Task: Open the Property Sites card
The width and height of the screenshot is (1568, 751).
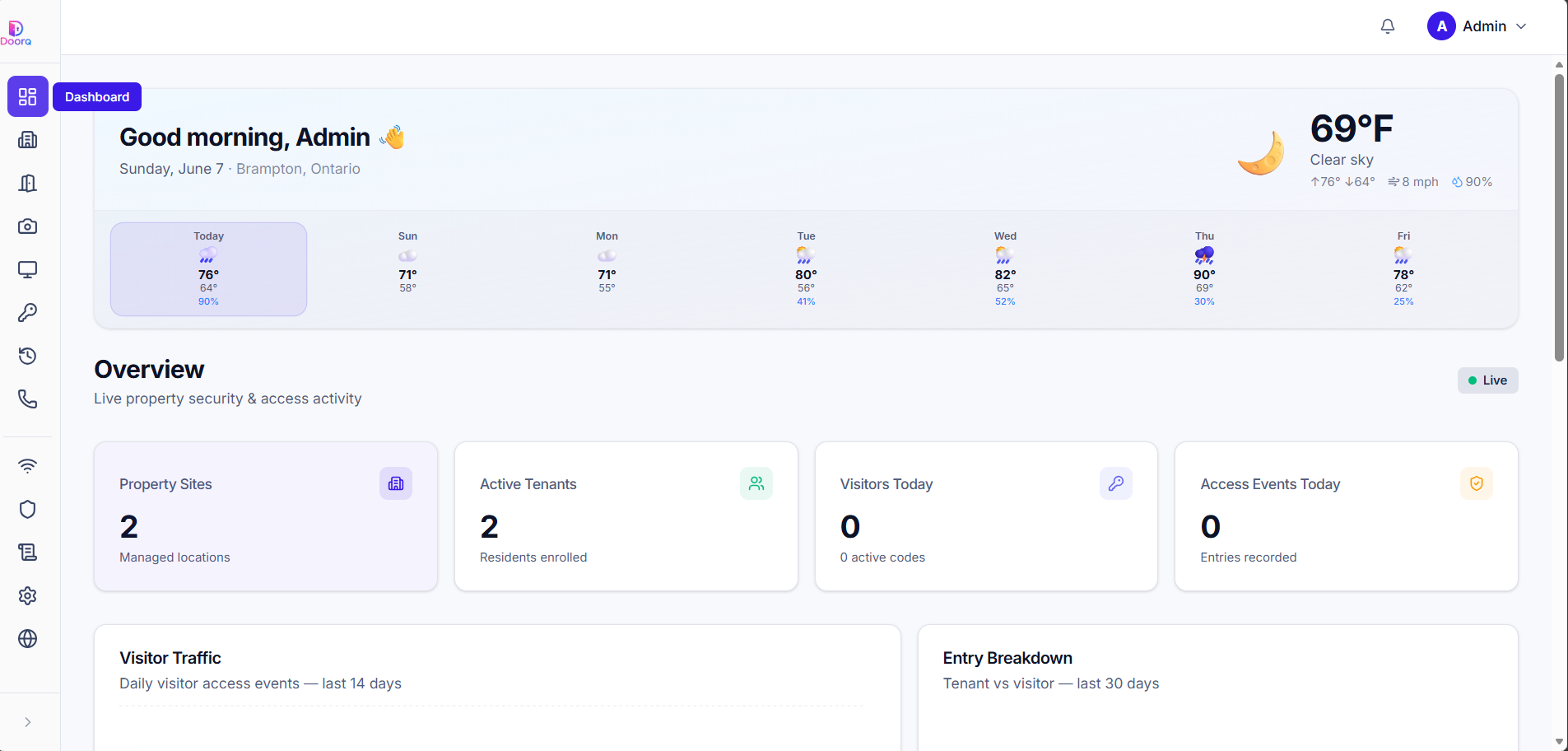Action: 266,516
